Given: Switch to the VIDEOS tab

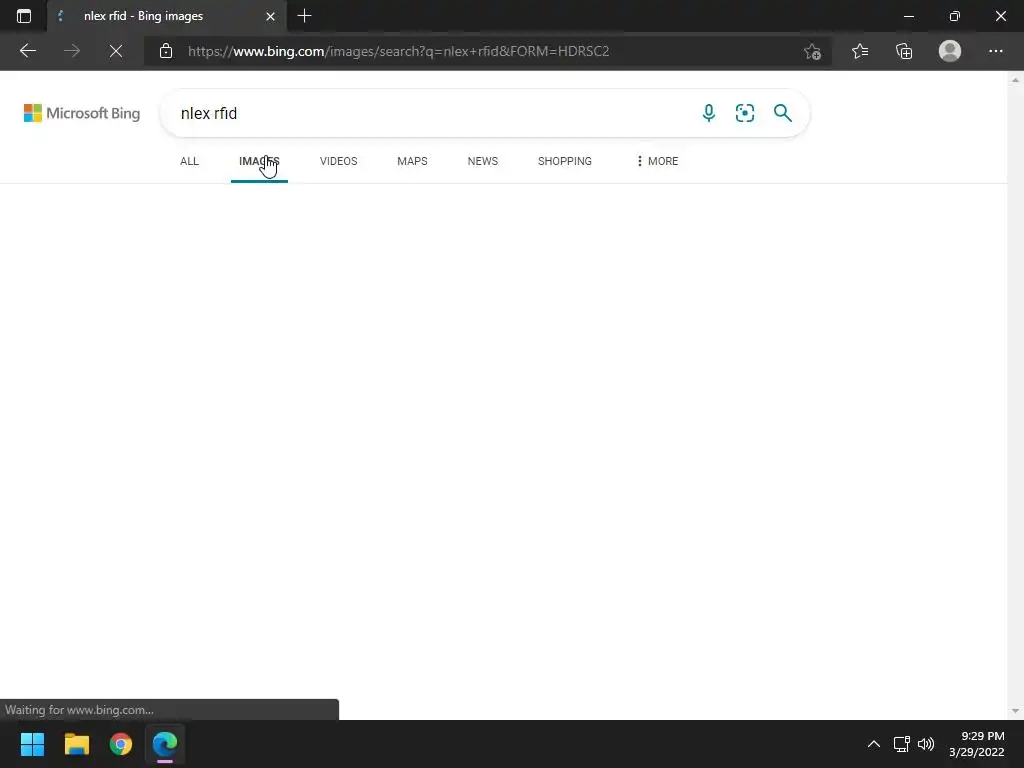Looking at the screenshot, I should (x=338, y=161).
